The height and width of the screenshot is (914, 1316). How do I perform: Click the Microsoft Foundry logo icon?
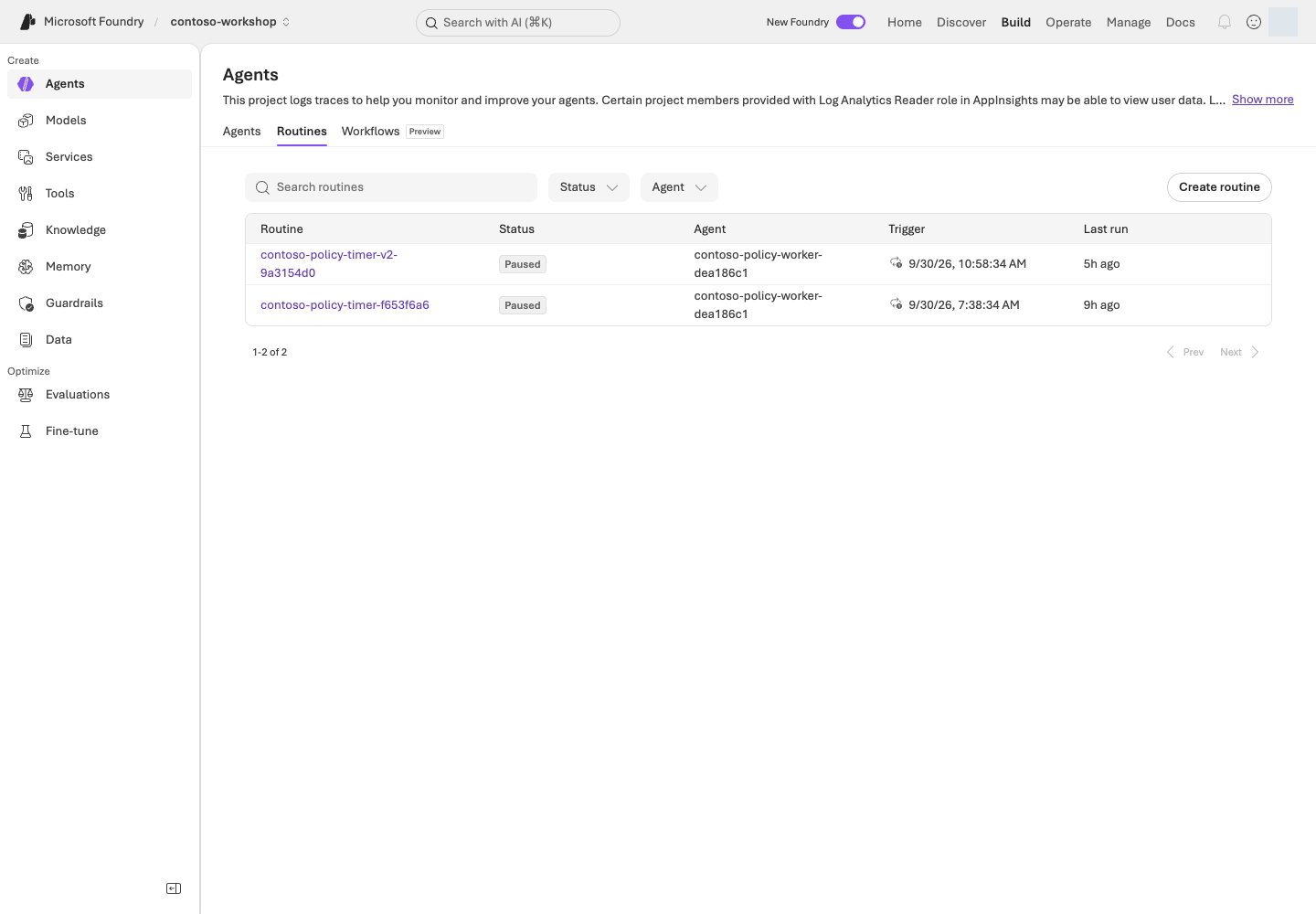[28, 22]
